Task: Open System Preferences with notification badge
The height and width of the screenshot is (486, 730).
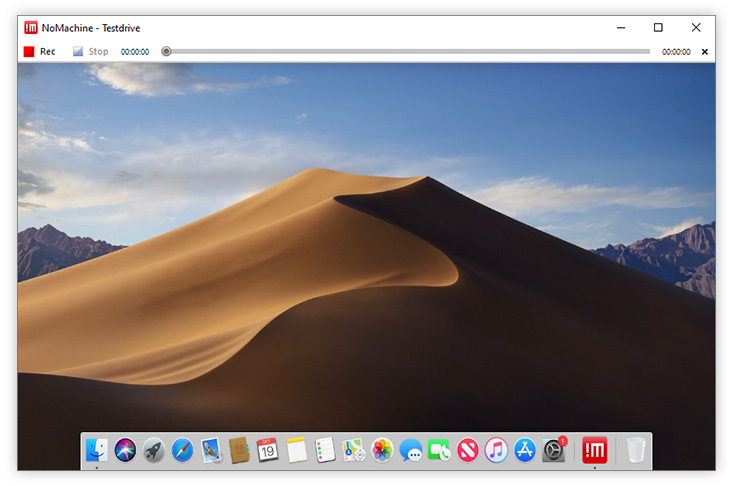Action: pyautogui.click(x=554, y=451)
